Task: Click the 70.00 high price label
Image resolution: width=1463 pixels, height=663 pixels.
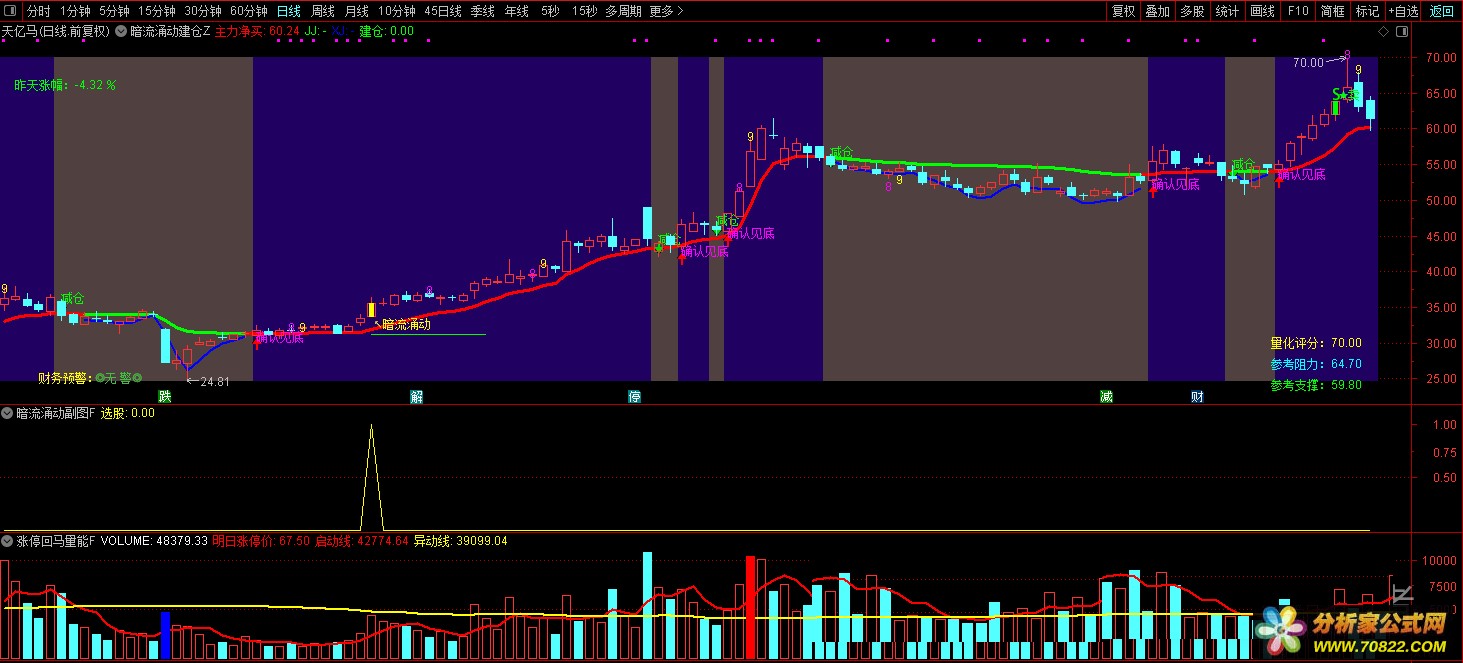Action: pyautogui.click(x=1308, y=62)
